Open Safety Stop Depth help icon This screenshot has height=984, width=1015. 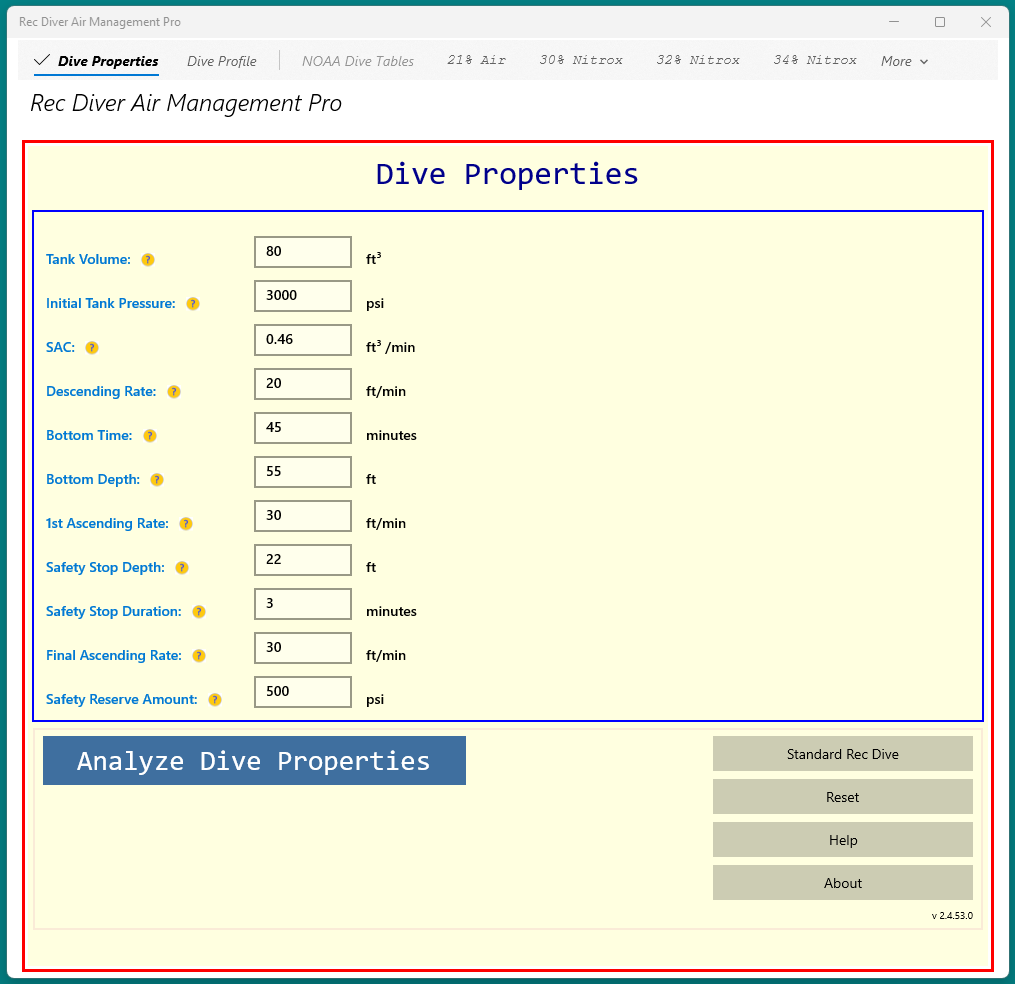182,568
